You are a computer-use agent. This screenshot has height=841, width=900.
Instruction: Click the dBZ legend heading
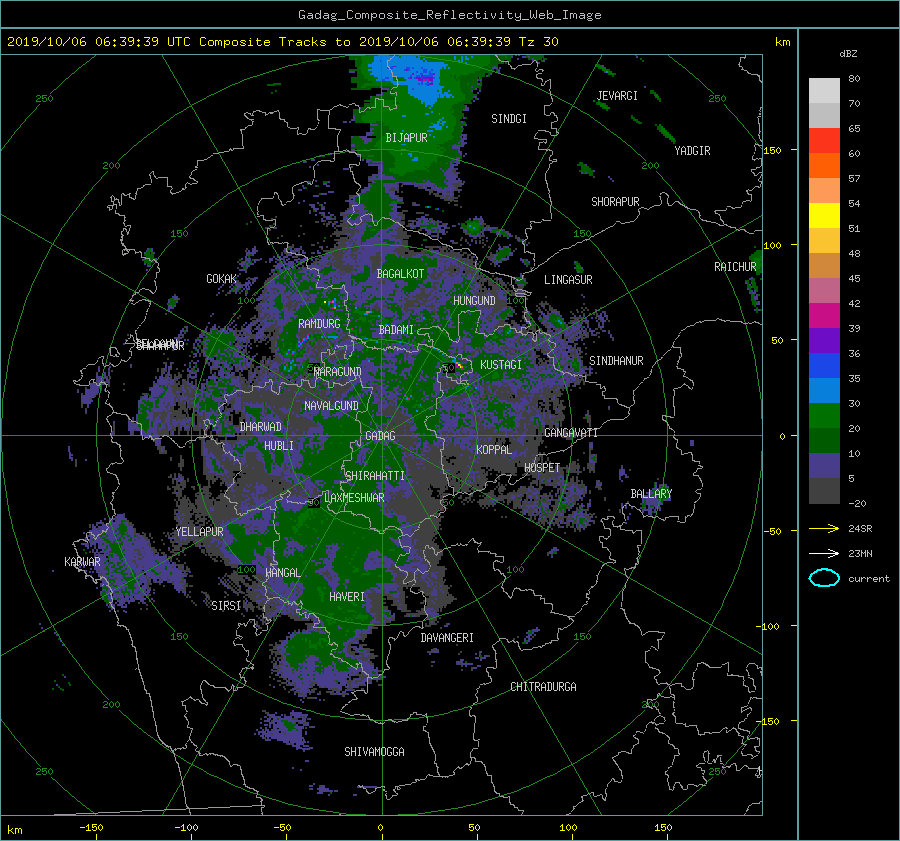(x=848, y=54)
